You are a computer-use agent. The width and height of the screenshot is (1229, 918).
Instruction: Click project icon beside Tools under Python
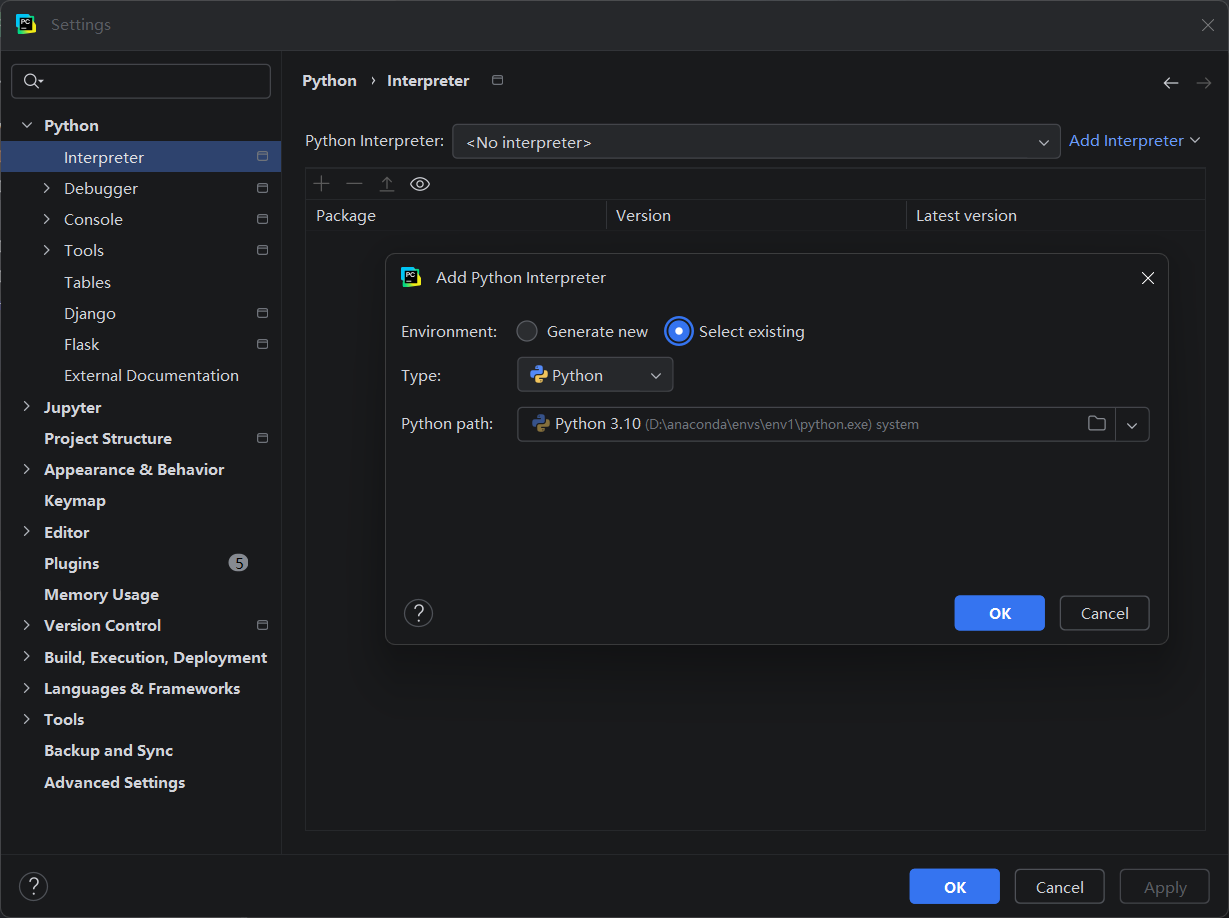coord(262,250)
